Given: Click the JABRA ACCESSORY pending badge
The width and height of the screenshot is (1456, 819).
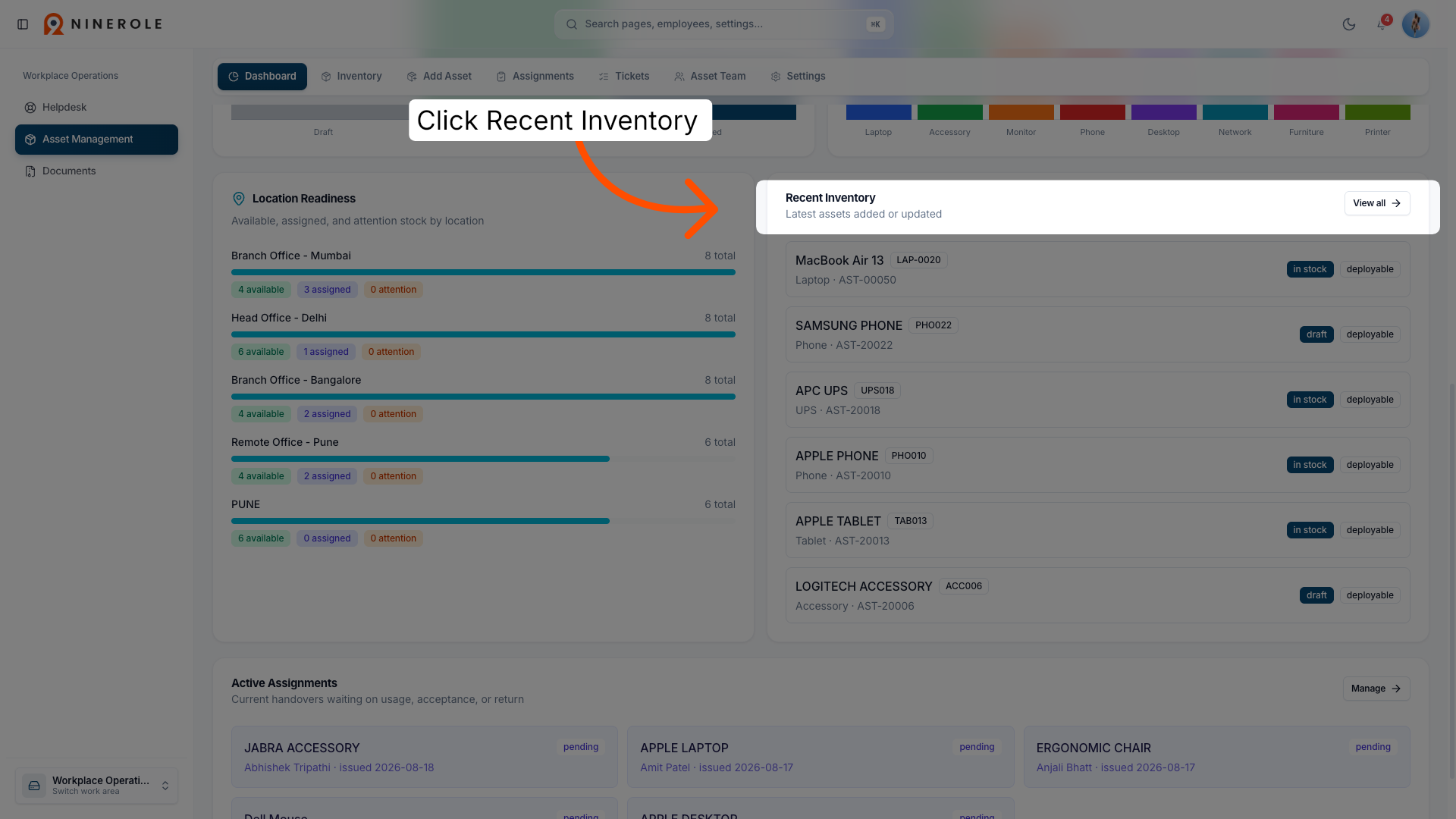Looking at the screenshot, I should coord(581,747).
